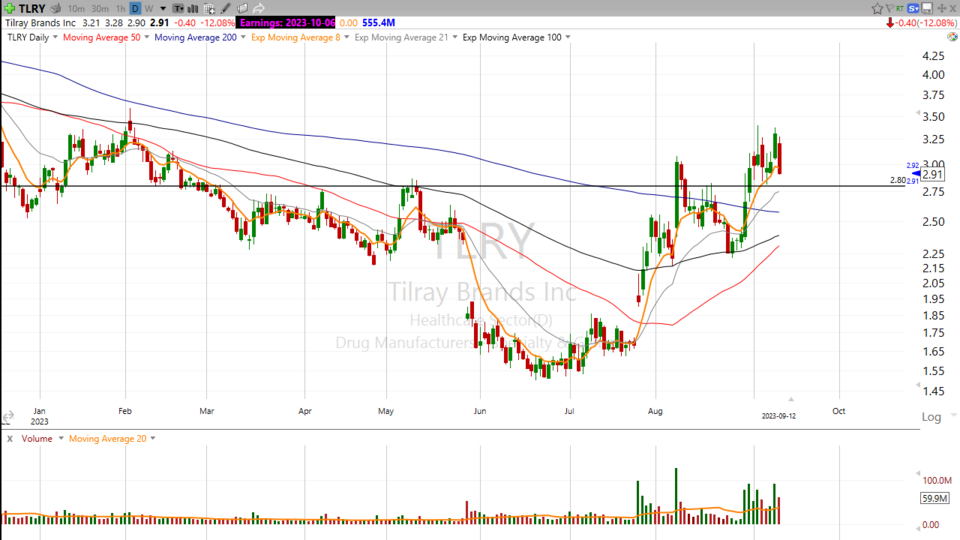Open the Log scale dropdown arrow
960x540 pixels.
pos(953,415)
